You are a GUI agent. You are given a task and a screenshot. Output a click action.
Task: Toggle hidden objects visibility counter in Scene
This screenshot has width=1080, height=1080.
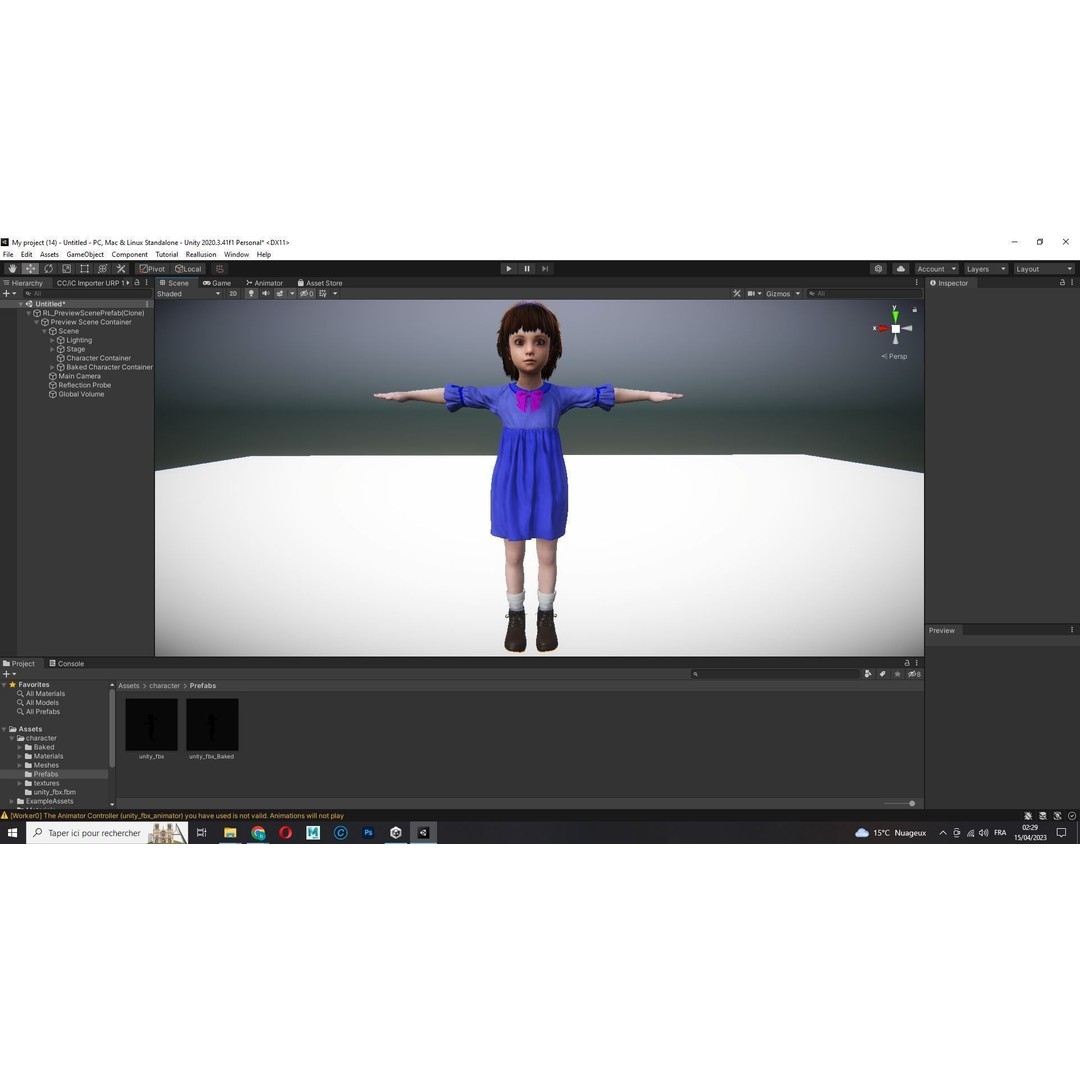coord(307,293)
